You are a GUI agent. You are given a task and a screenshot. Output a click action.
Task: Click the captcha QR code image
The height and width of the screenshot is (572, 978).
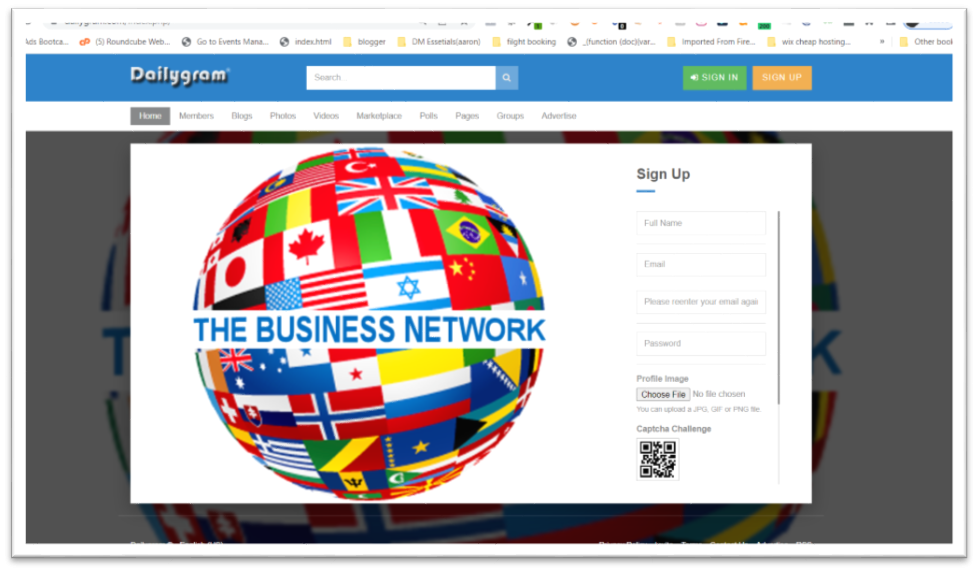pos(657,459)
